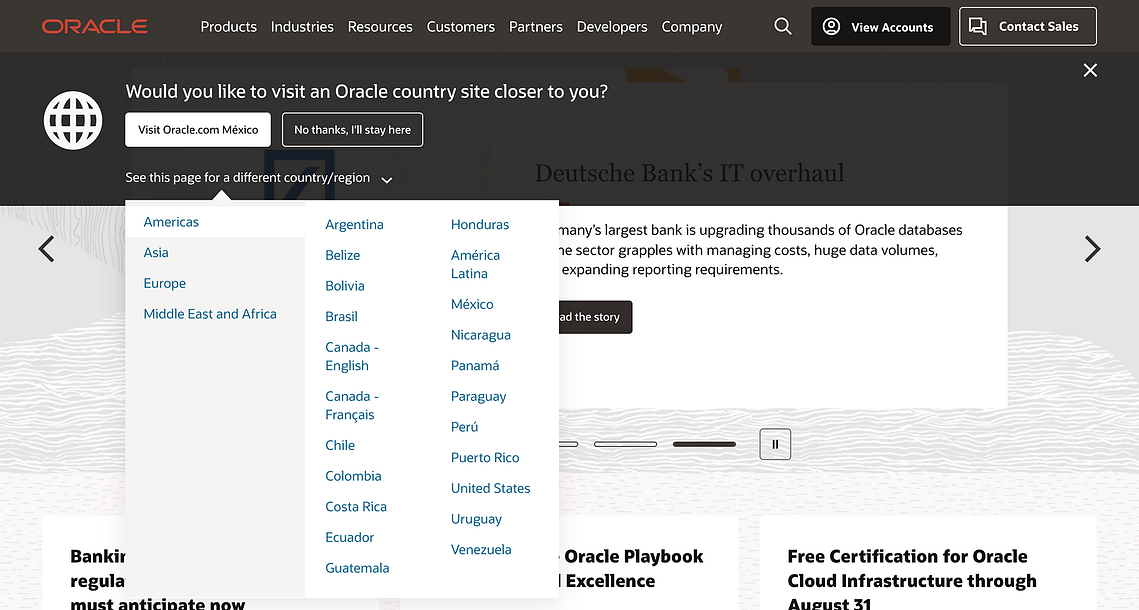Screen dimensions: 1139x610
Task: Choose United States link
Action: pos(490,488)
